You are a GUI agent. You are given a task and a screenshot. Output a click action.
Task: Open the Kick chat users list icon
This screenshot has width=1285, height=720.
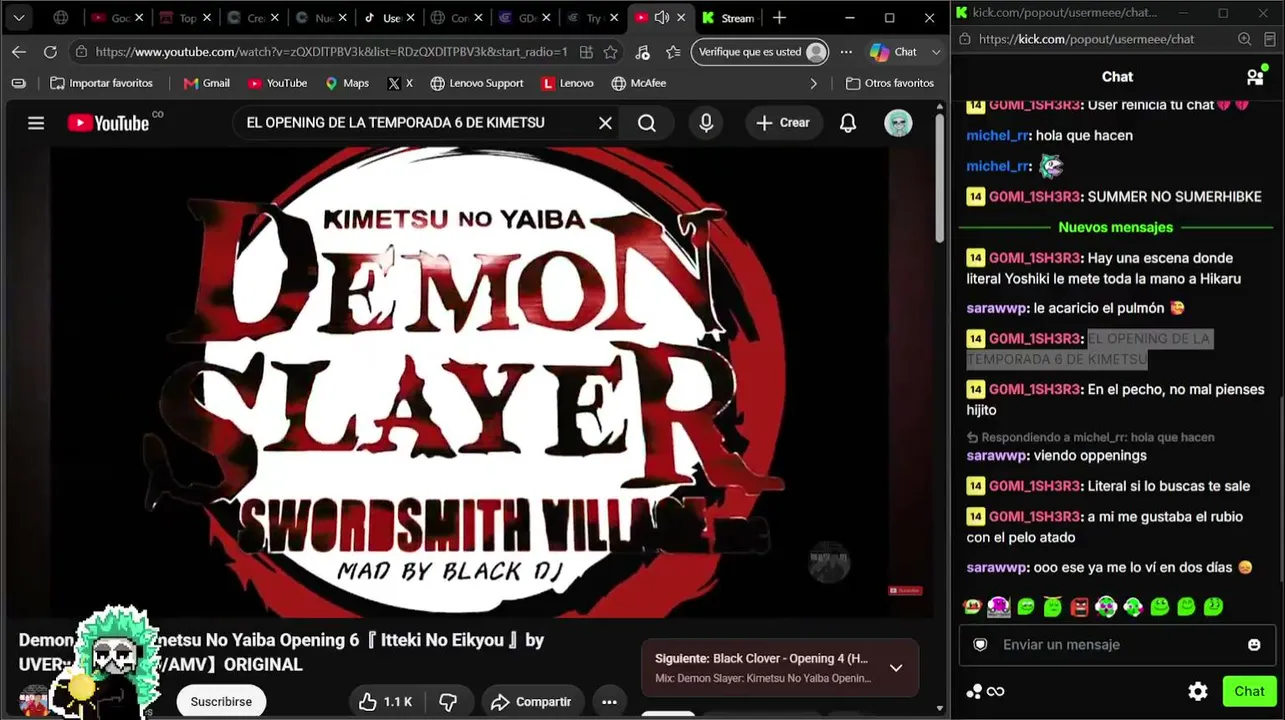1256,77
